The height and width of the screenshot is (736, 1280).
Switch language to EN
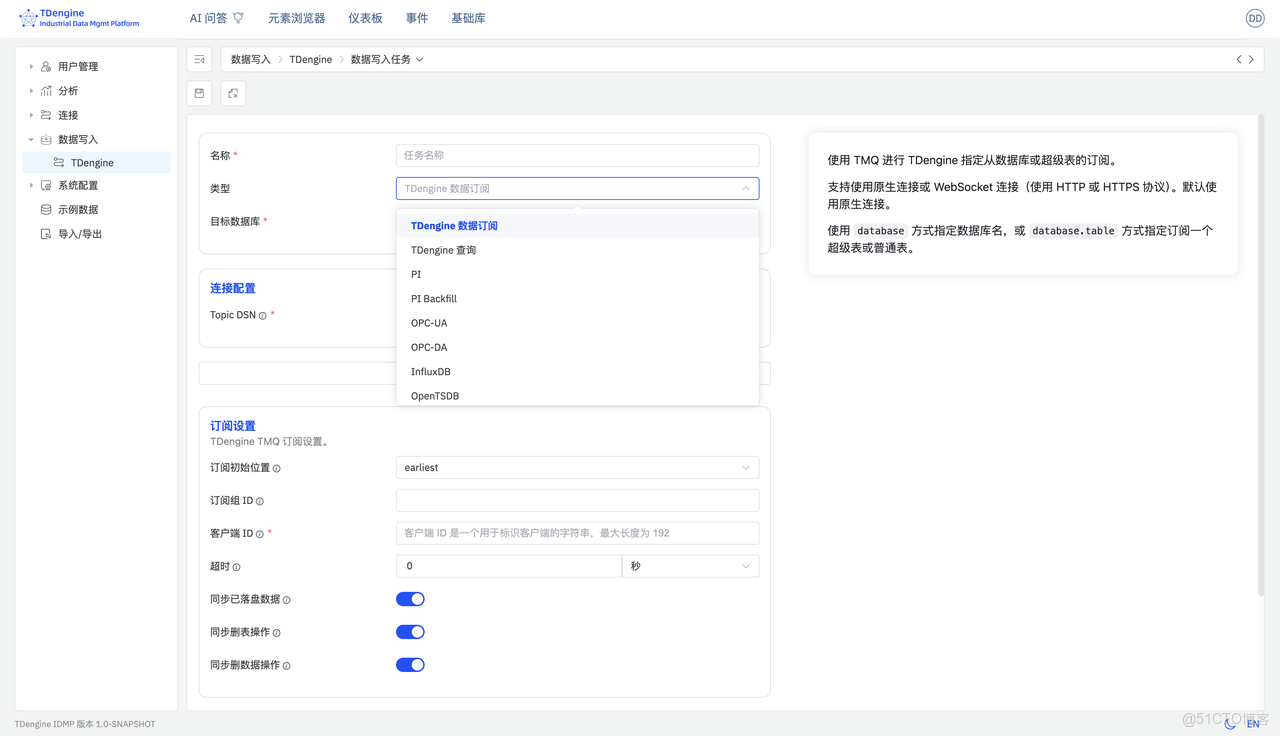(x=1253, y=723)
